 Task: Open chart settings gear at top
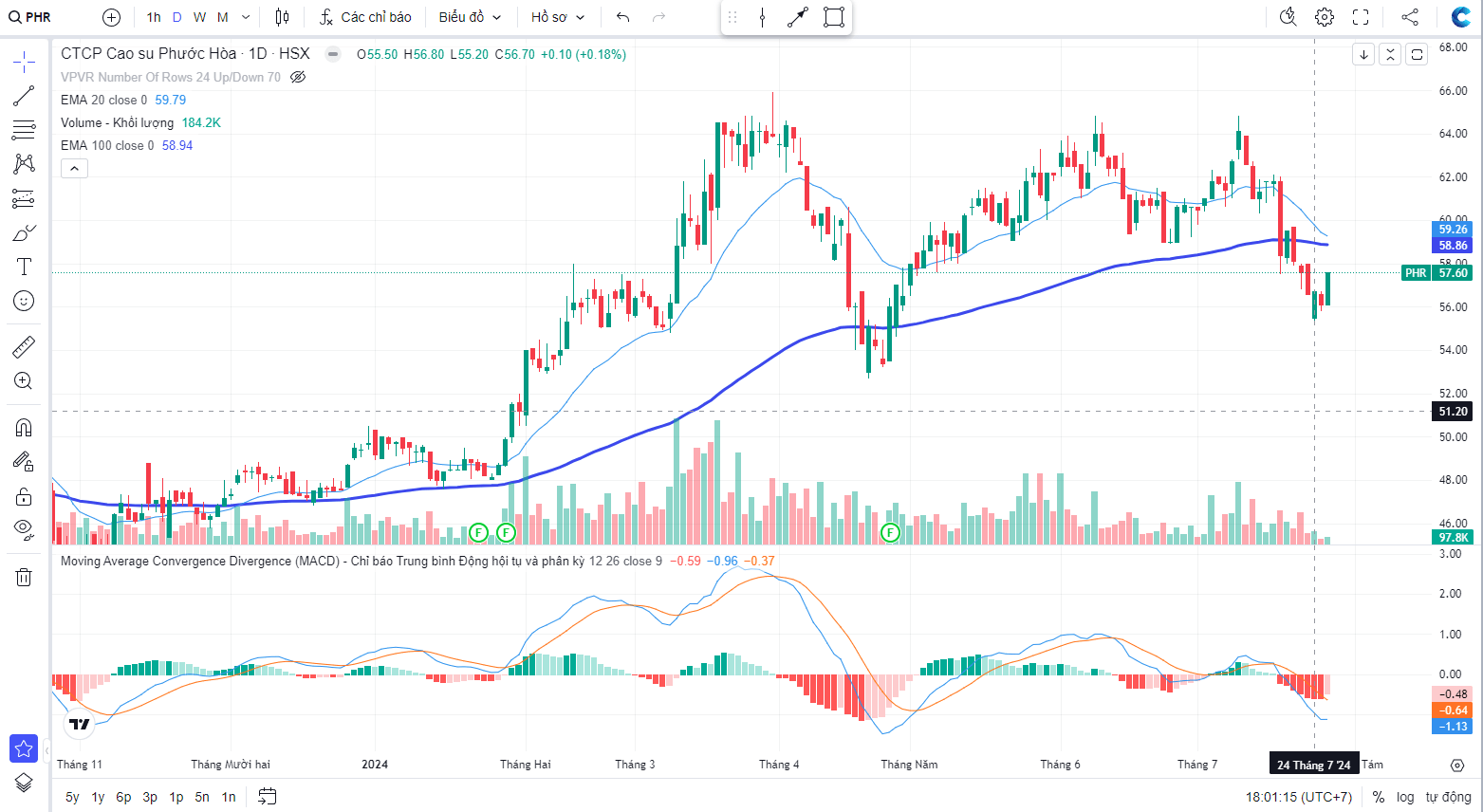1325,17
